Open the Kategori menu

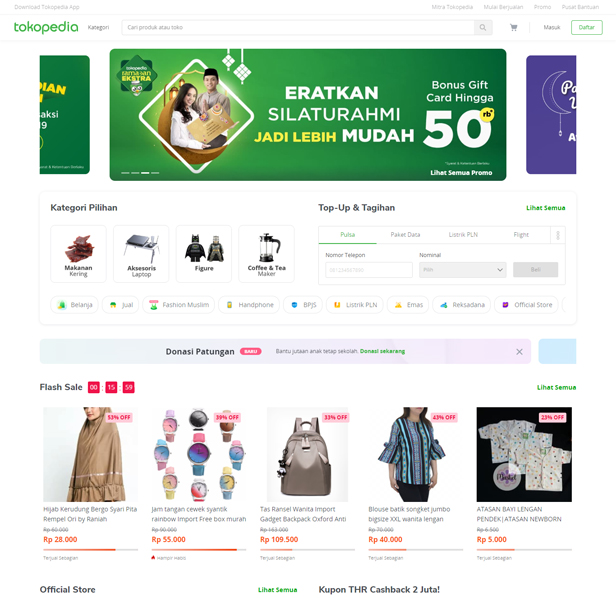coord(98,28)
